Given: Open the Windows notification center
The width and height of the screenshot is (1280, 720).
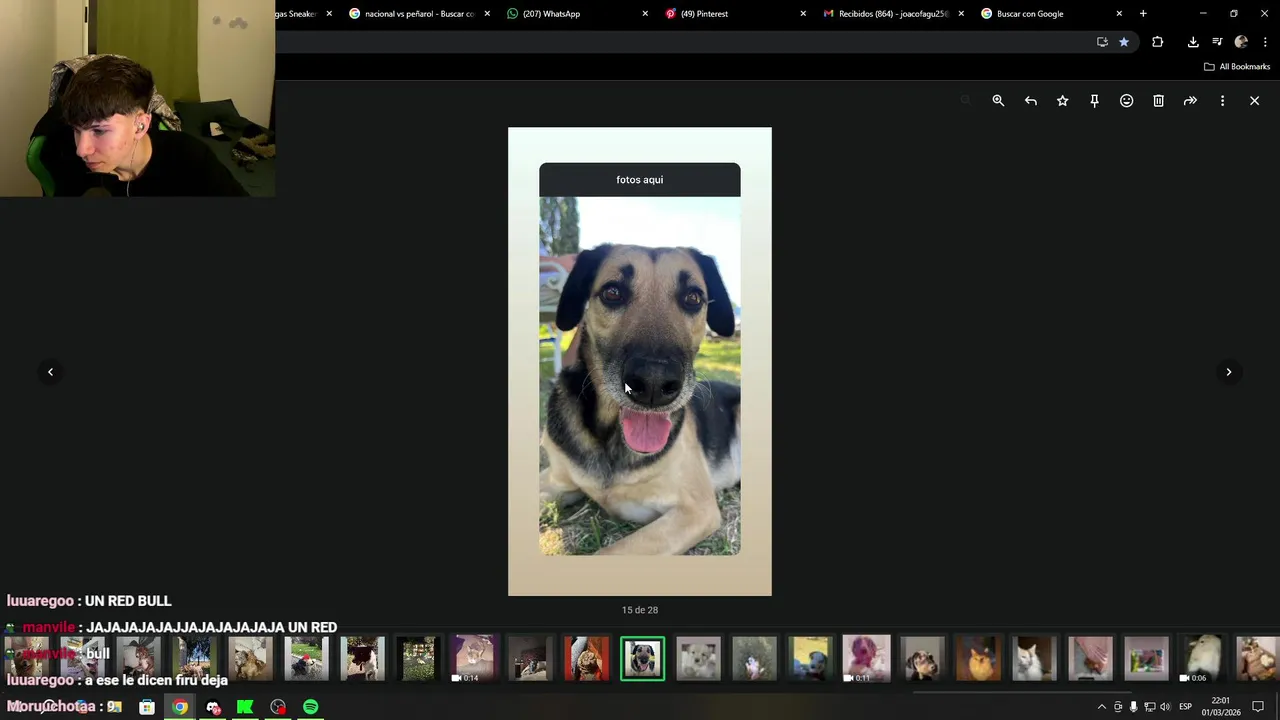Looking at the screenshot, I should [1258, 707].
